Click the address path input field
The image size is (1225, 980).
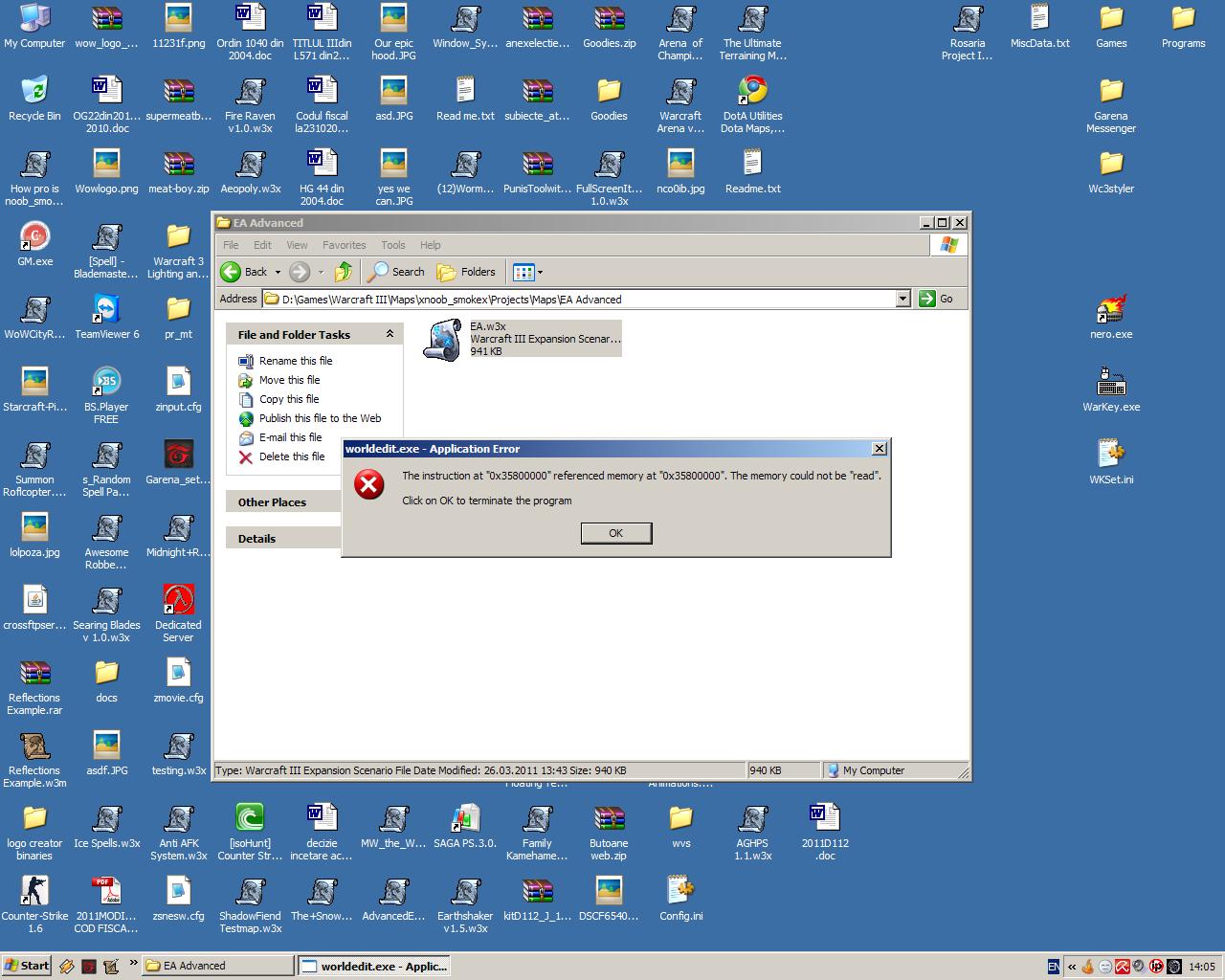[587, 299]
